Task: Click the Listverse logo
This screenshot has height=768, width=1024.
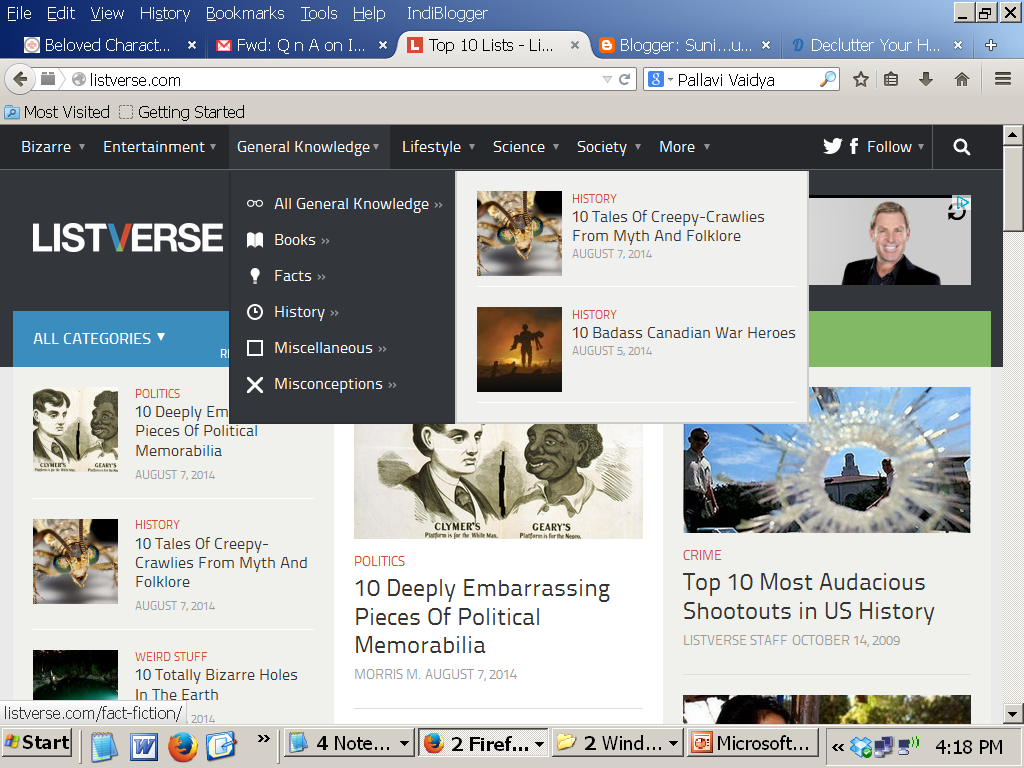Action: pos(127,238)
